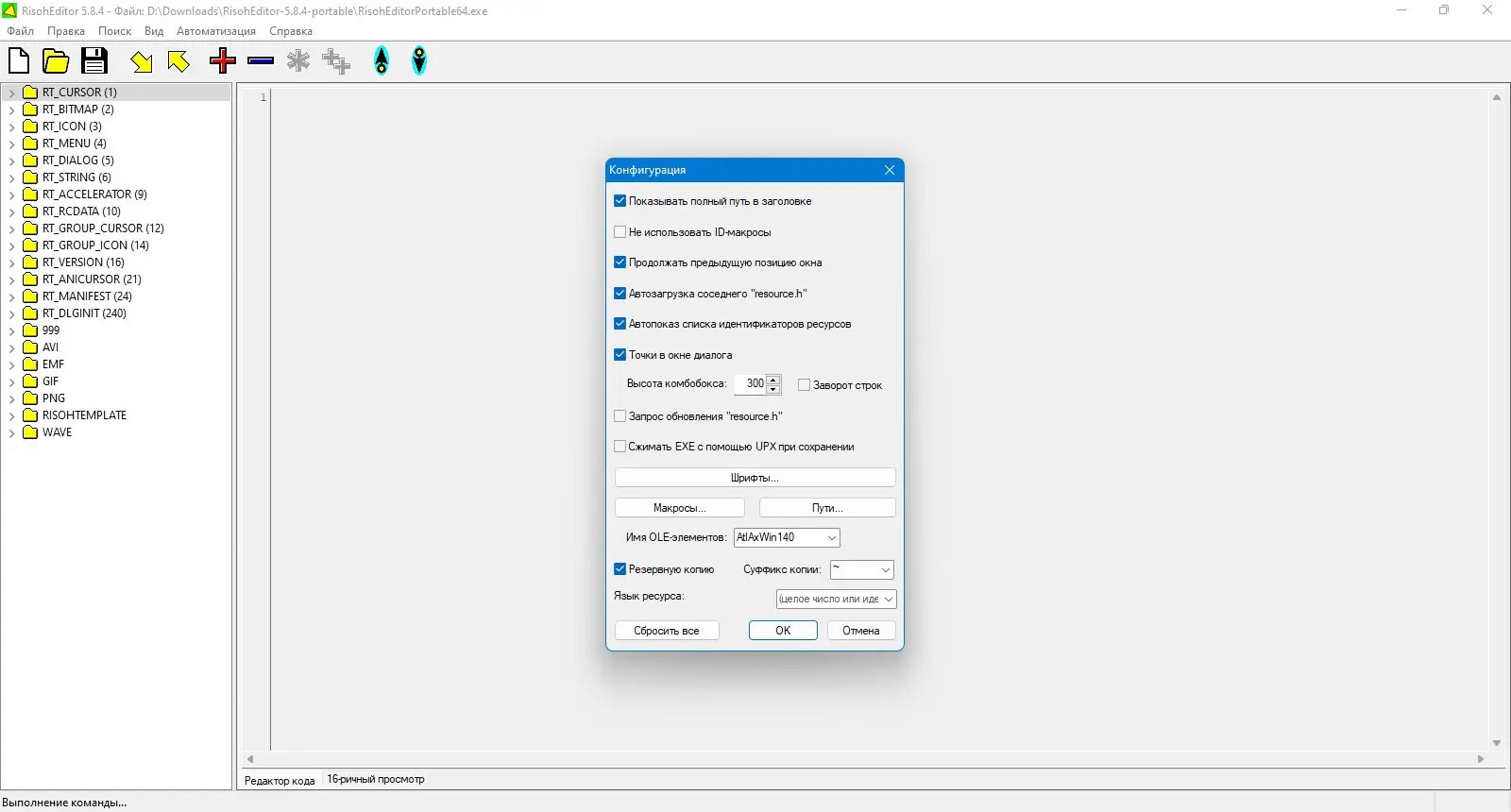Open the Правка menu
The width and height of the screenshot is (1511, 812).
[66, 31]
